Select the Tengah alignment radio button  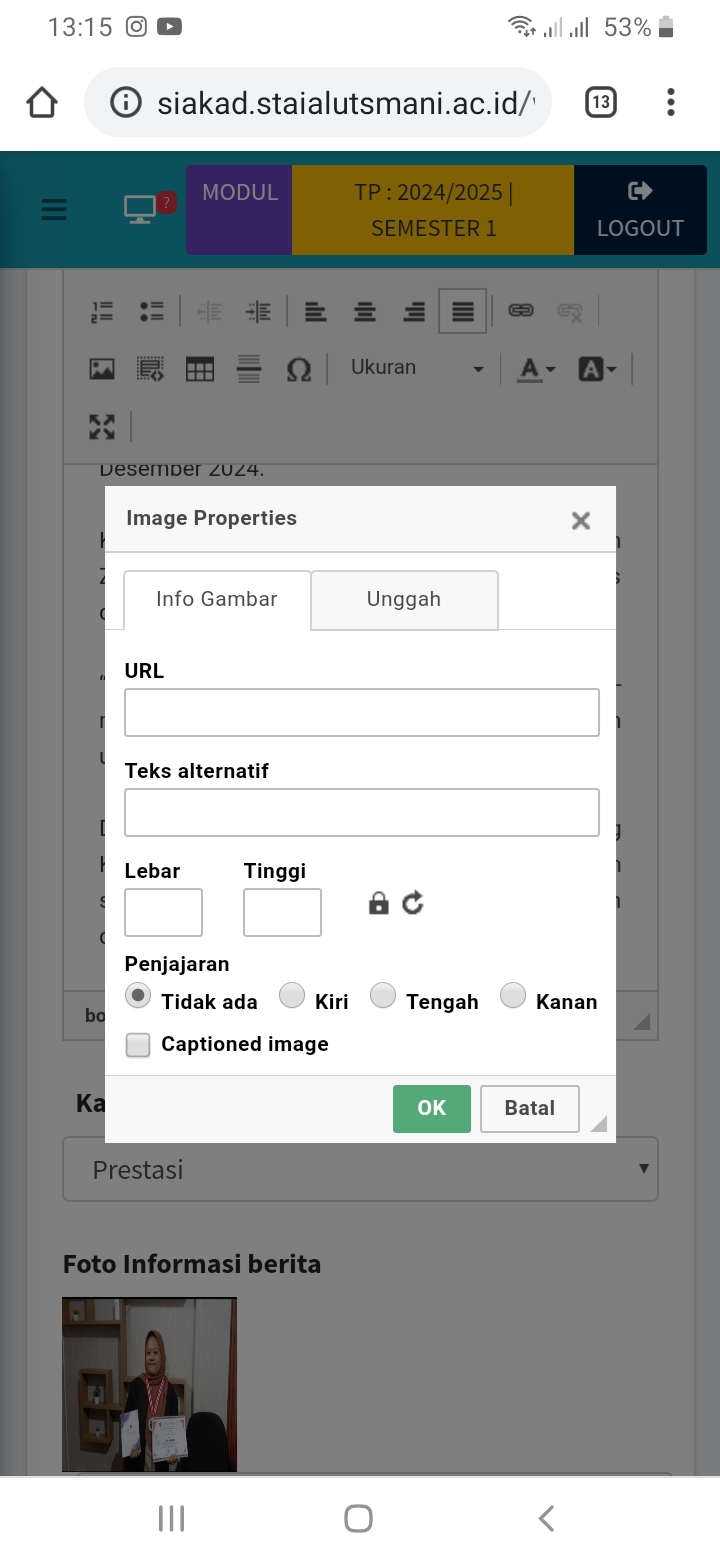pos(383,996)
